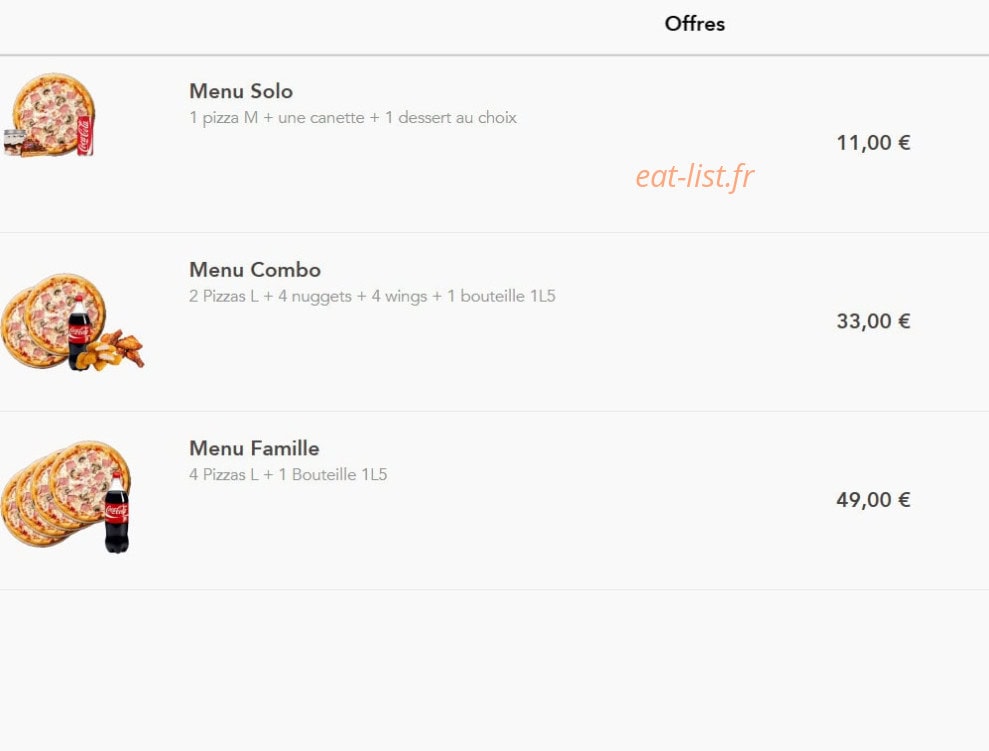Click the Menu Famille pizzas image
The image size is (989, 751).
click(66, 497)
